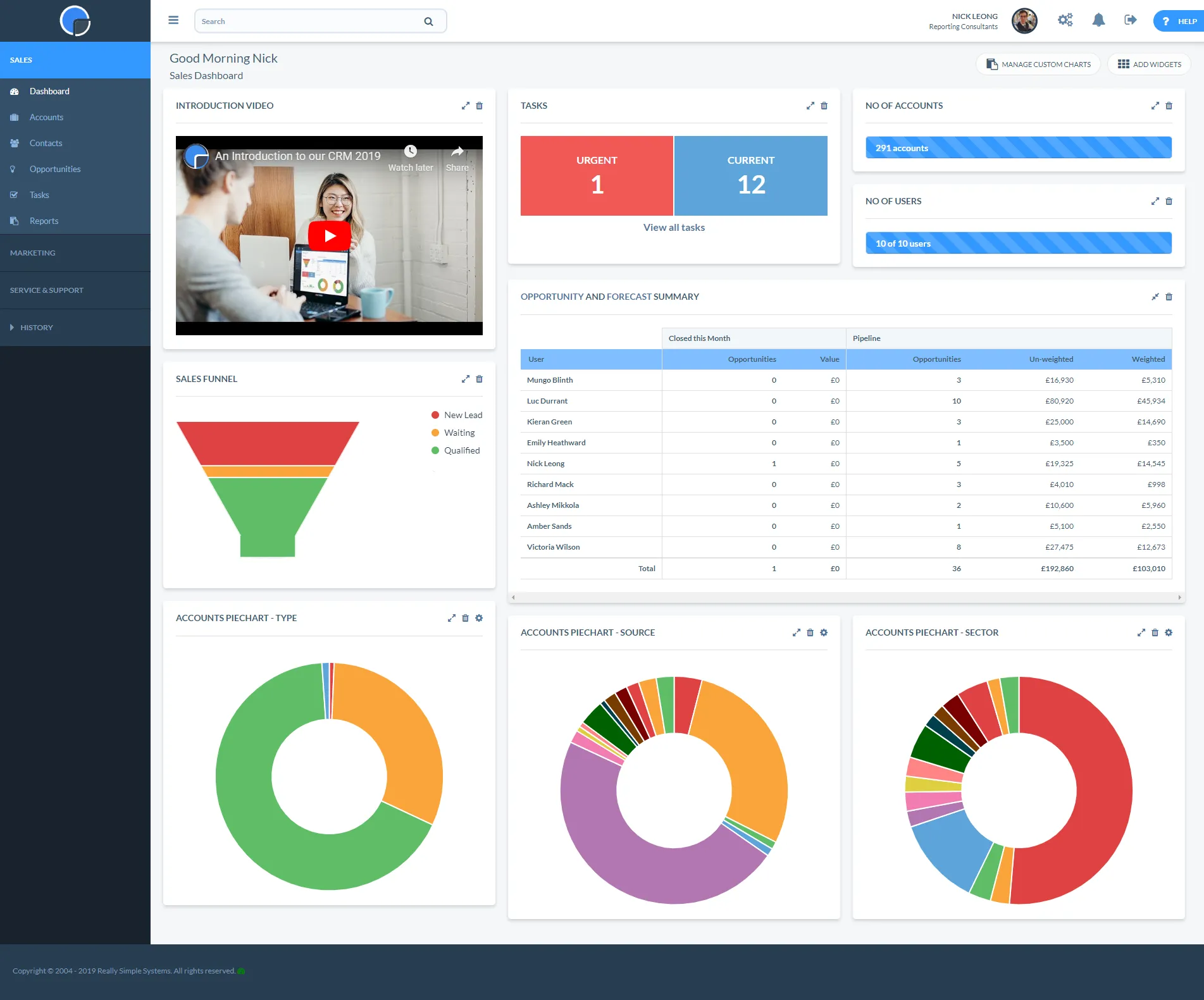Expand the Accounts Piechart - Type widget
Image resolution: width=1204 pixels, height=1000 pixels.
point(452,618)
